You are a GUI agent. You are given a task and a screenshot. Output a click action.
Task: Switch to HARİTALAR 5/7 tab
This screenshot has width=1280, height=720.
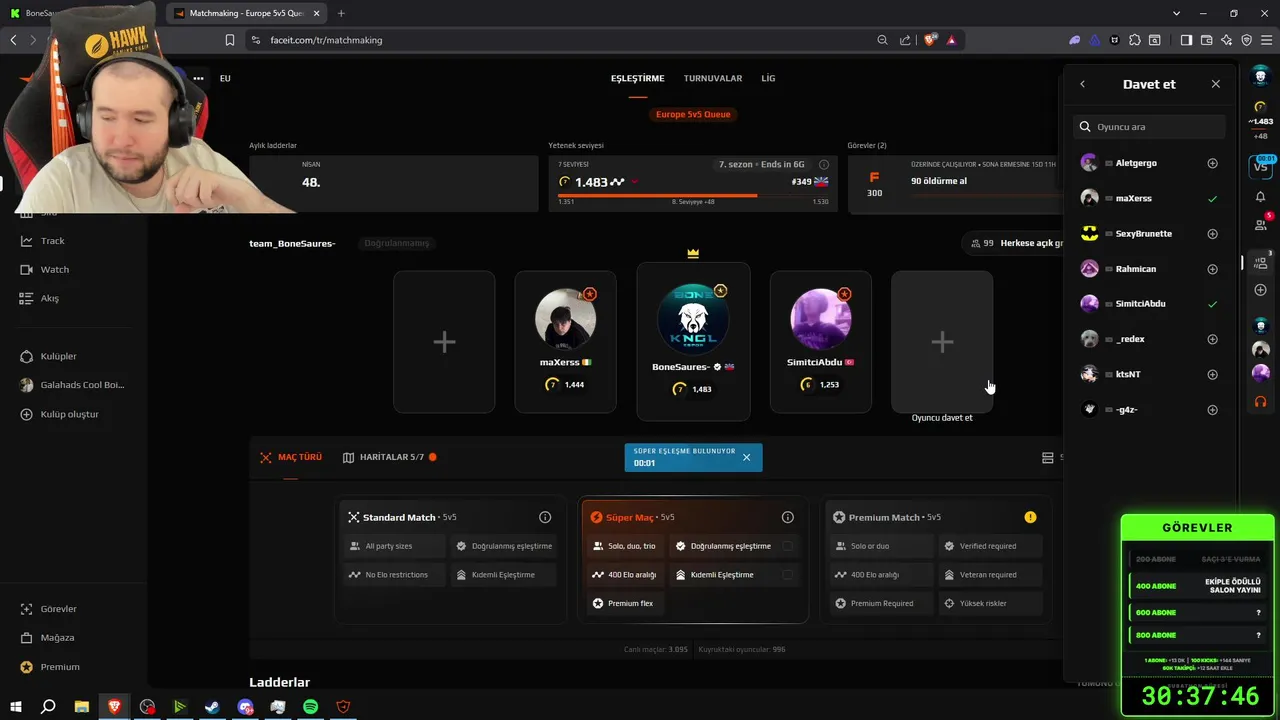[390, 457]
